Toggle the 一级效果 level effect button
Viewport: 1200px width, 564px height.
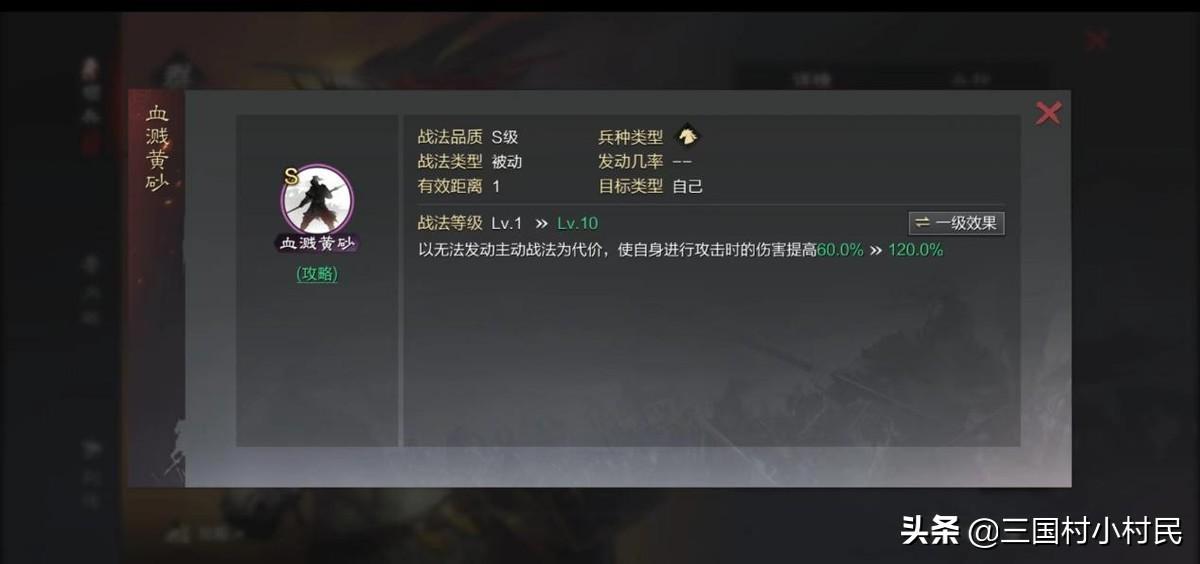point(956,223)
